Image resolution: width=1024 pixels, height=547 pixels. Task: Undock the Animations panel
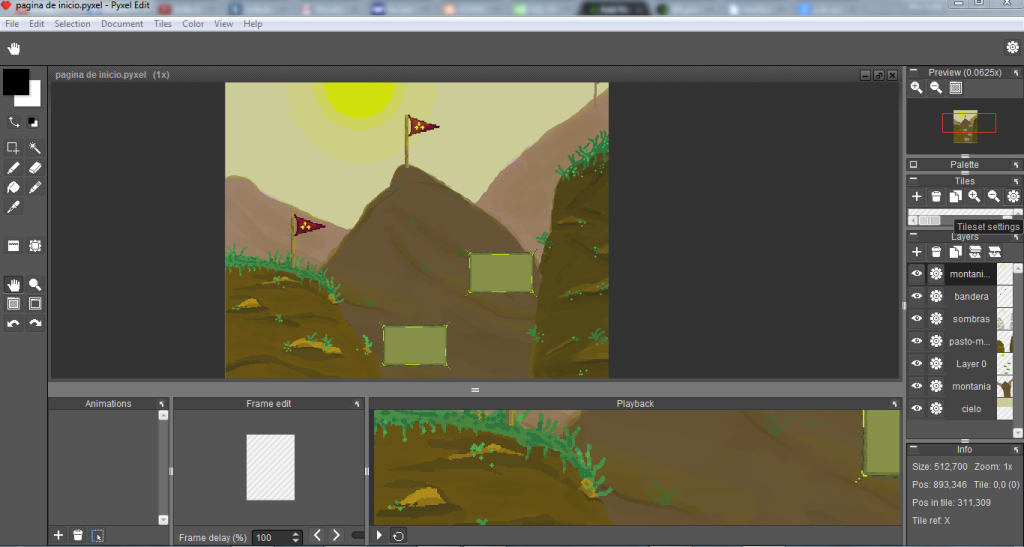point(162,404)
